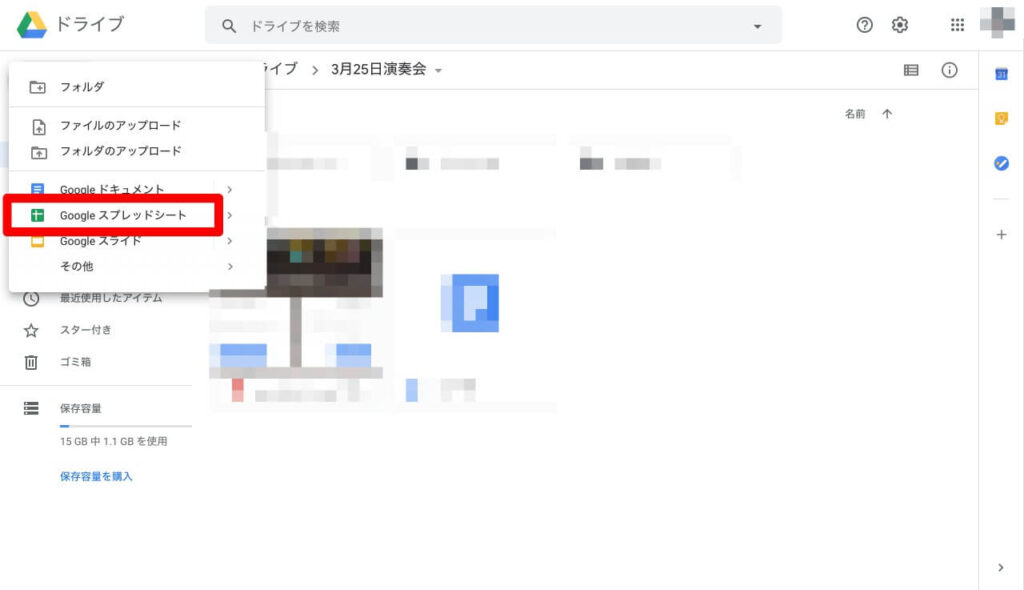Open the Google apps grid
Image resolution: width=1024 pixels, height=590 pixels.
957,25
